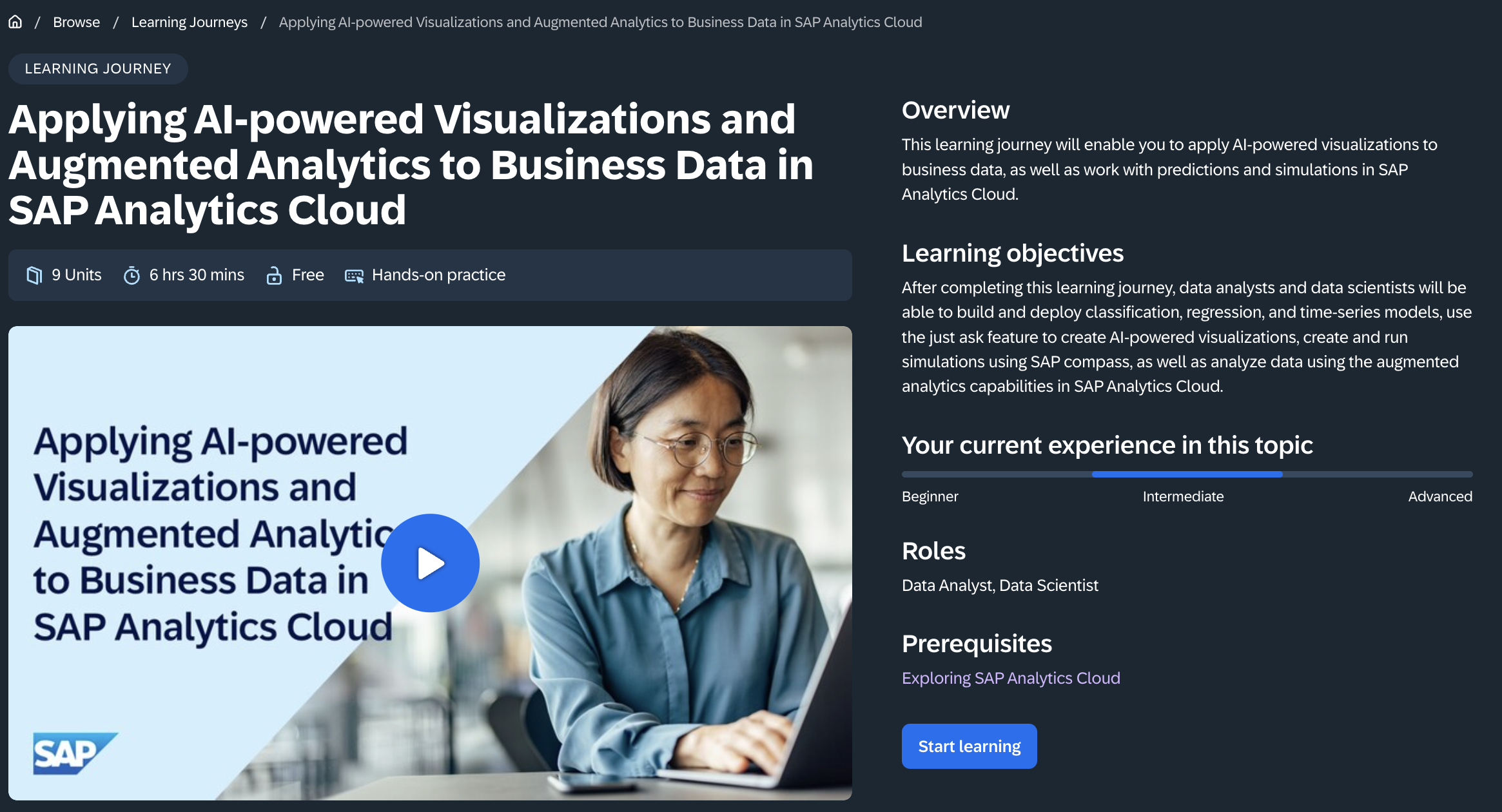This screenshot has width=1502, height=812.
Task: Click the current page breadcrumb title
Action: (600, 22)
